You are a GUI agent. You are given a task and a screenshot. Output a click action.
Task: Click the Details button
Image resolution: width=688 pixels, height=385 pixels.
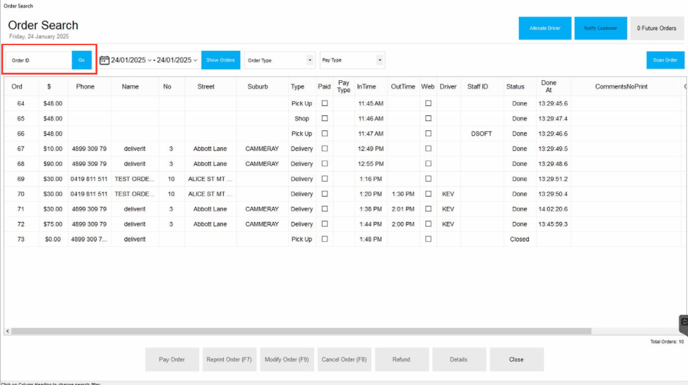459,360
